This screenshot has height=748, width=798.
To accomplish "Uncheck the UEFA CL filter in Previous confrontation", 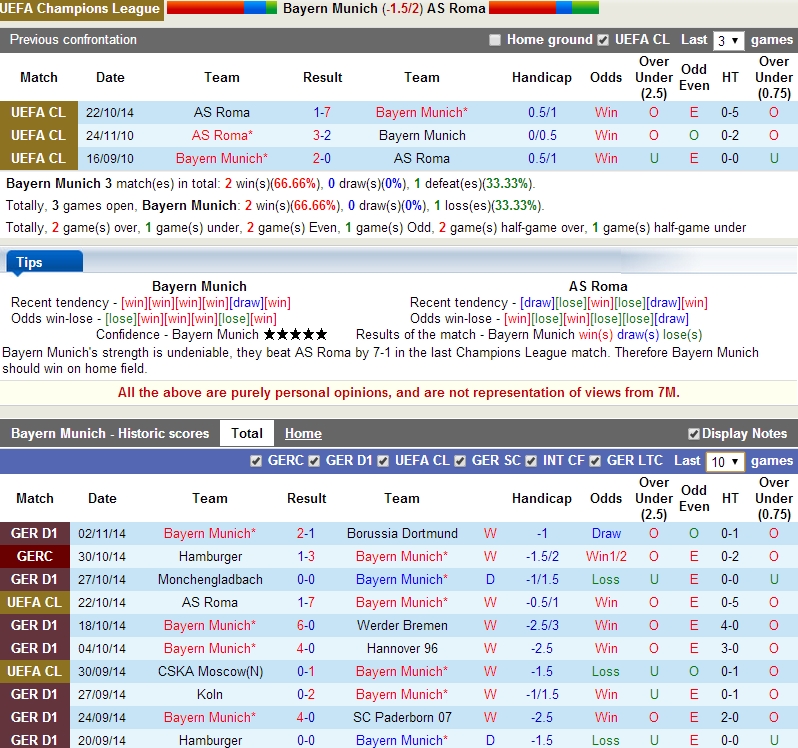I will coord(603,40).
